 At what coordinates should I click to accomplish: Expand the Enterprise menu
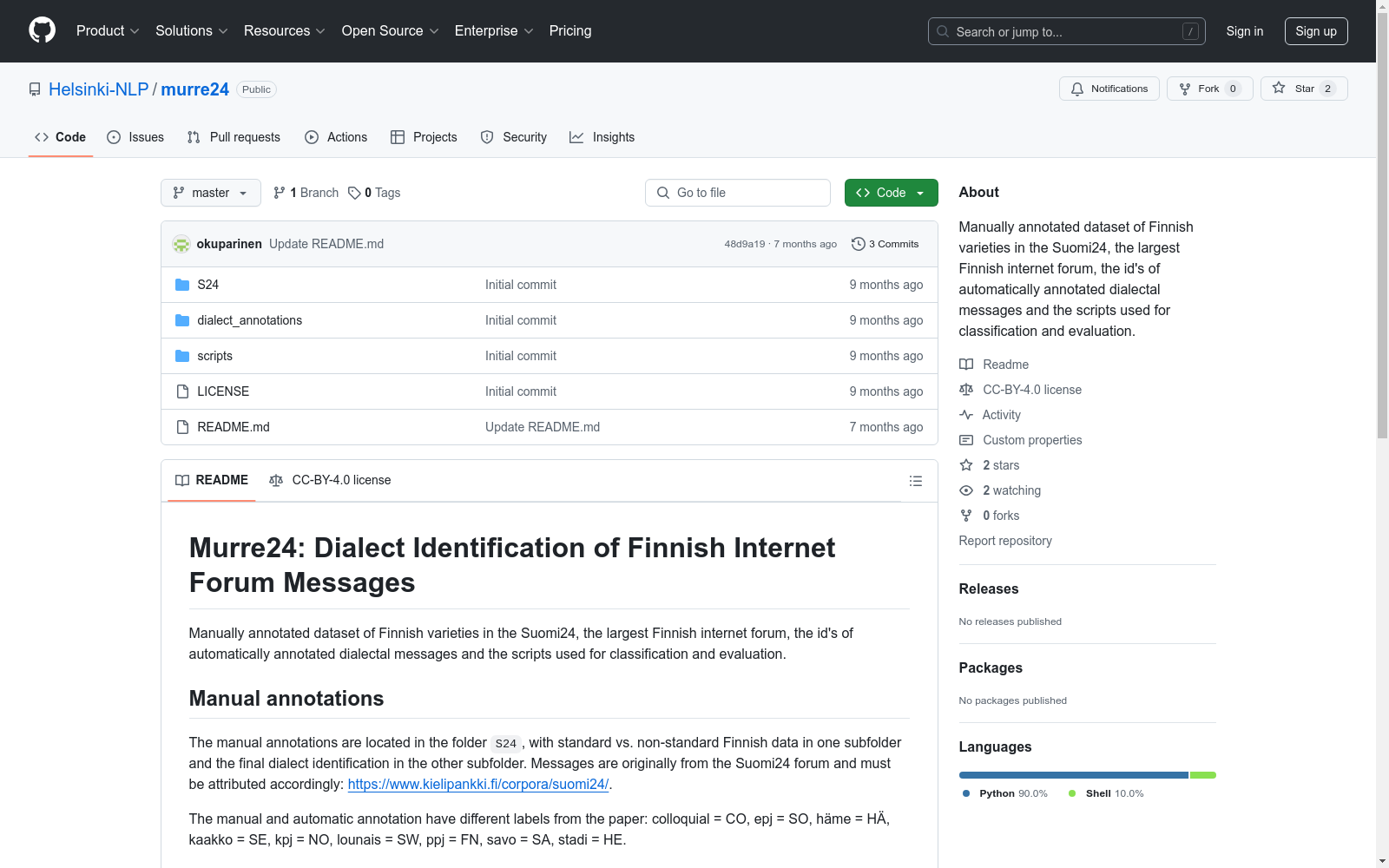tap(493, 30)
